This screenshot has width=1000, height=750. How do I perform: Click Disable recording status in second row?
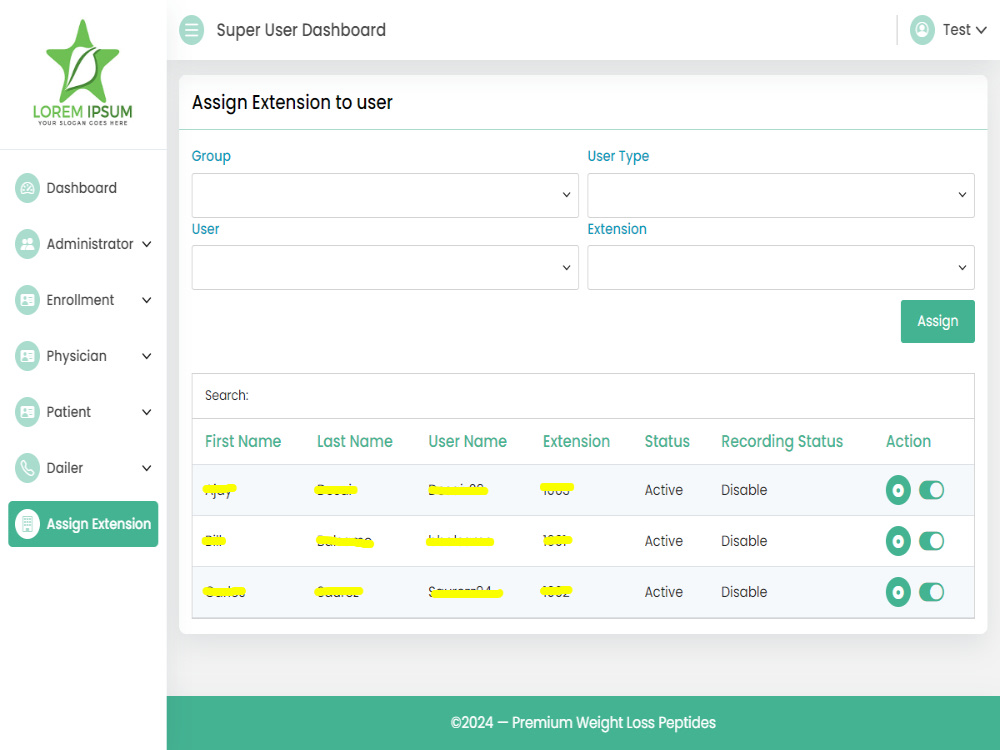pos(744,541)
